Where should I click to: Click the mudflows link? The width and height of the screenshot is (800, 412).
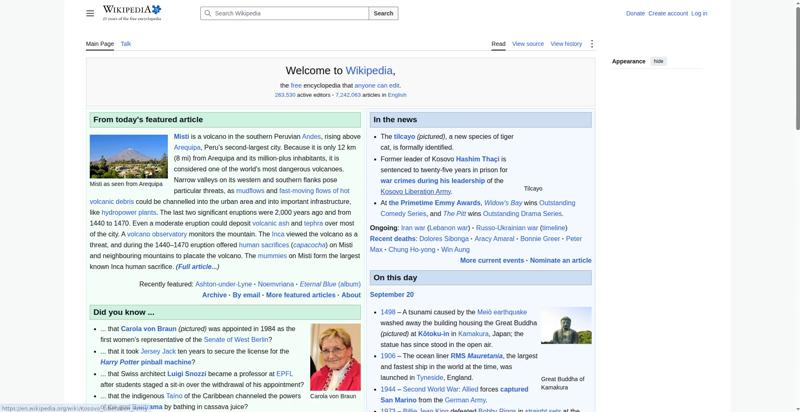tap(250, 191)
